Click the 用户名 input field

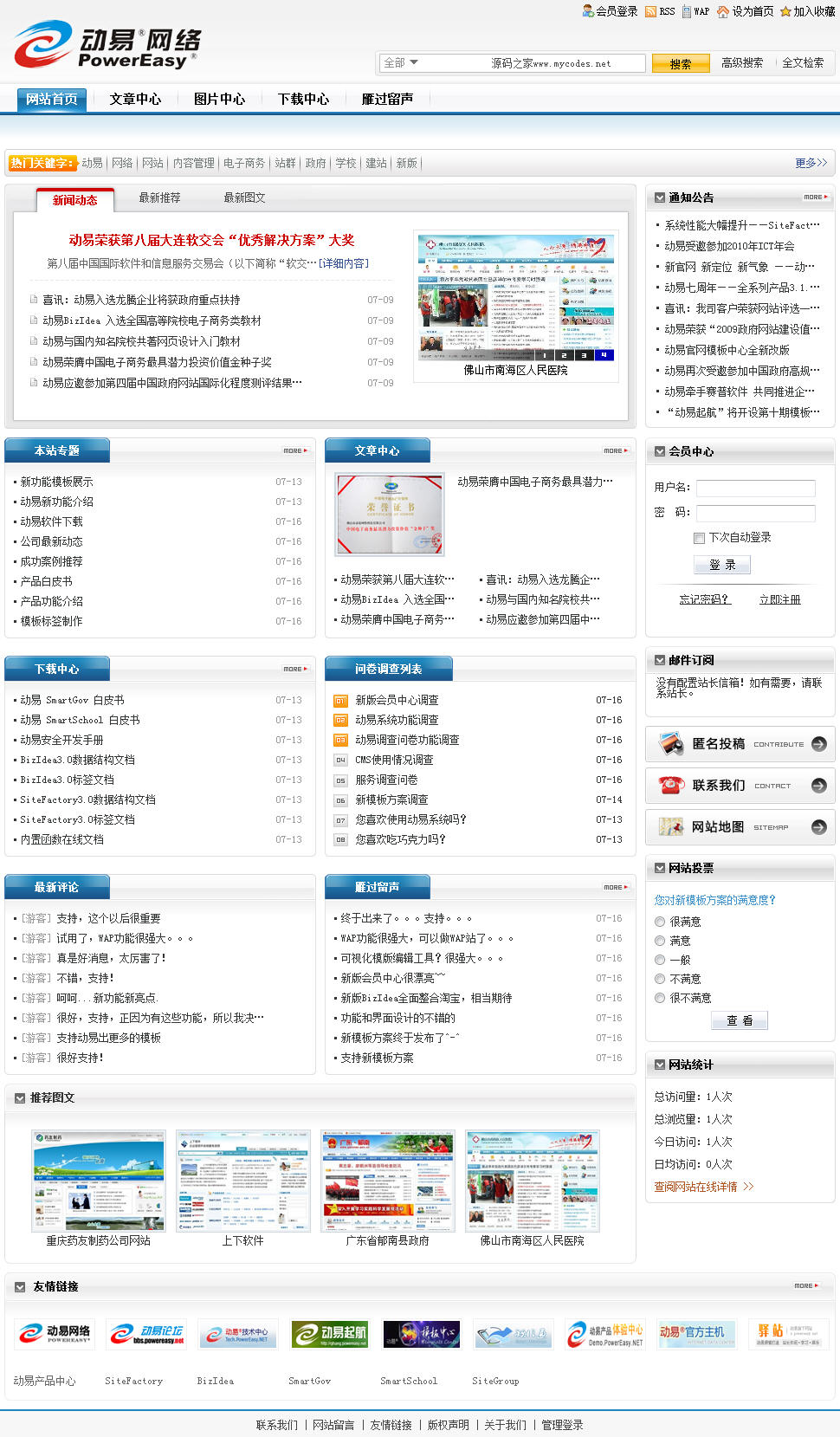[756, 488]
